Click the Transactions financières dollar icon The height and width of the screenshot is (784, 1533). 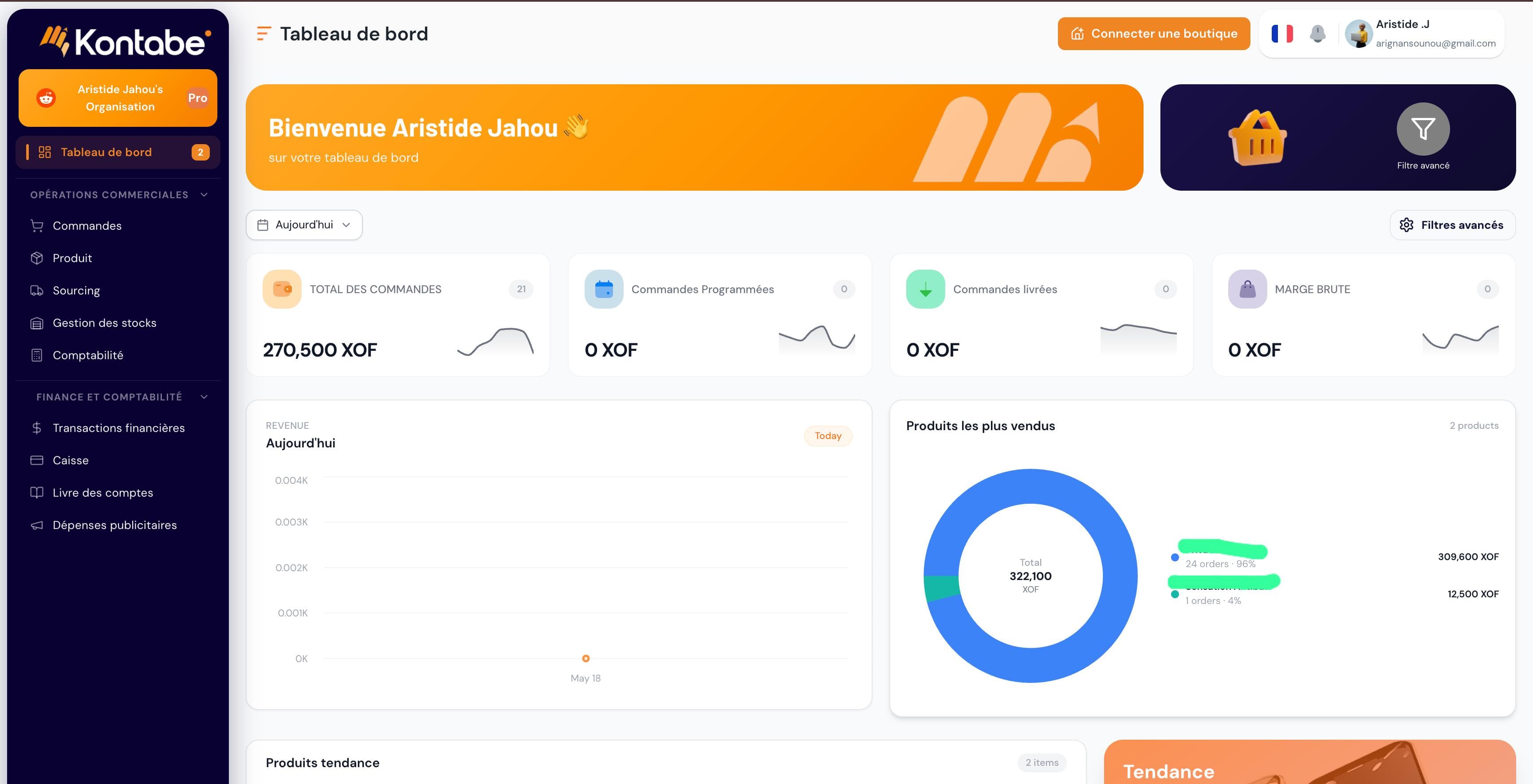point(37,427)
